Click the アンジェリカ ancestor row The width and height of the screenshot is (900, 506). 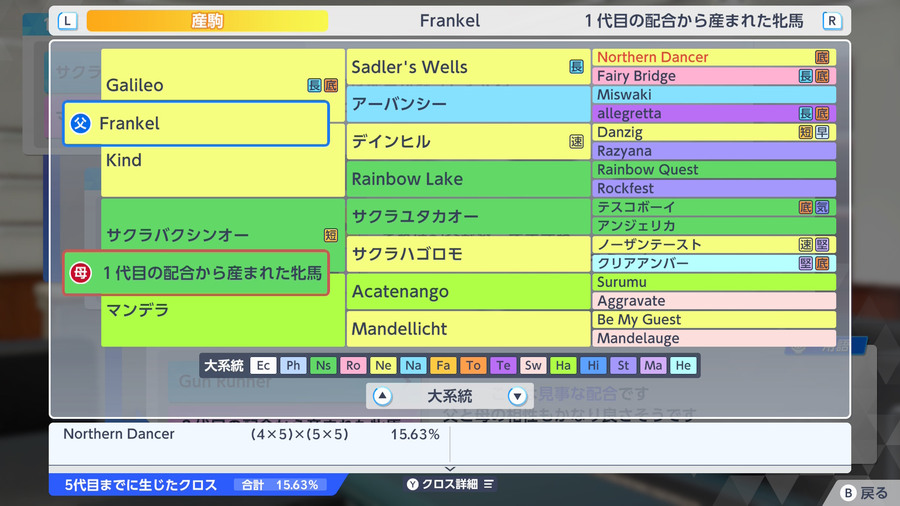[x=714, y=226]
